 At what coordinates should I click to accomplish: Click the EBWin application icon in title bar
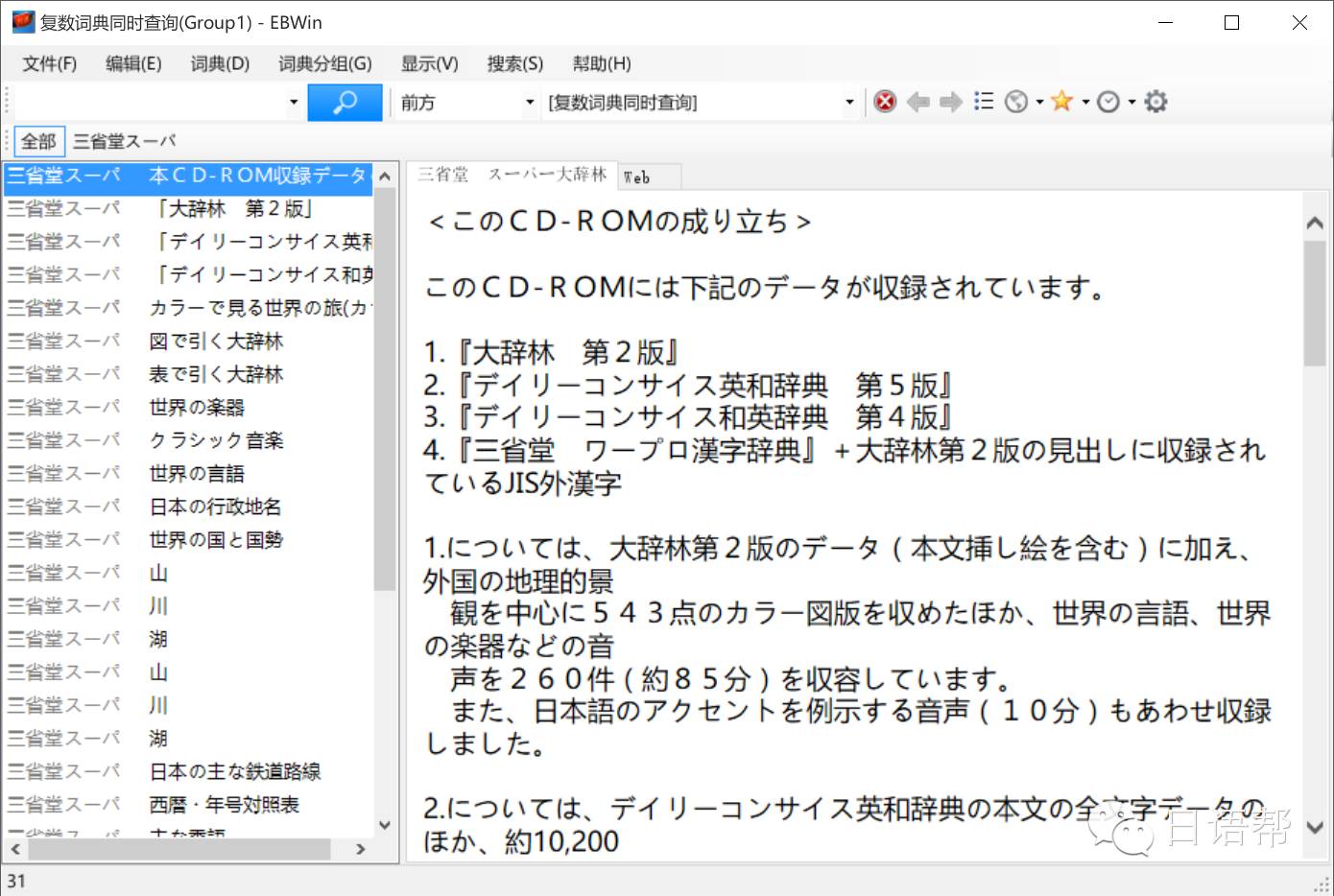(23, 22)
